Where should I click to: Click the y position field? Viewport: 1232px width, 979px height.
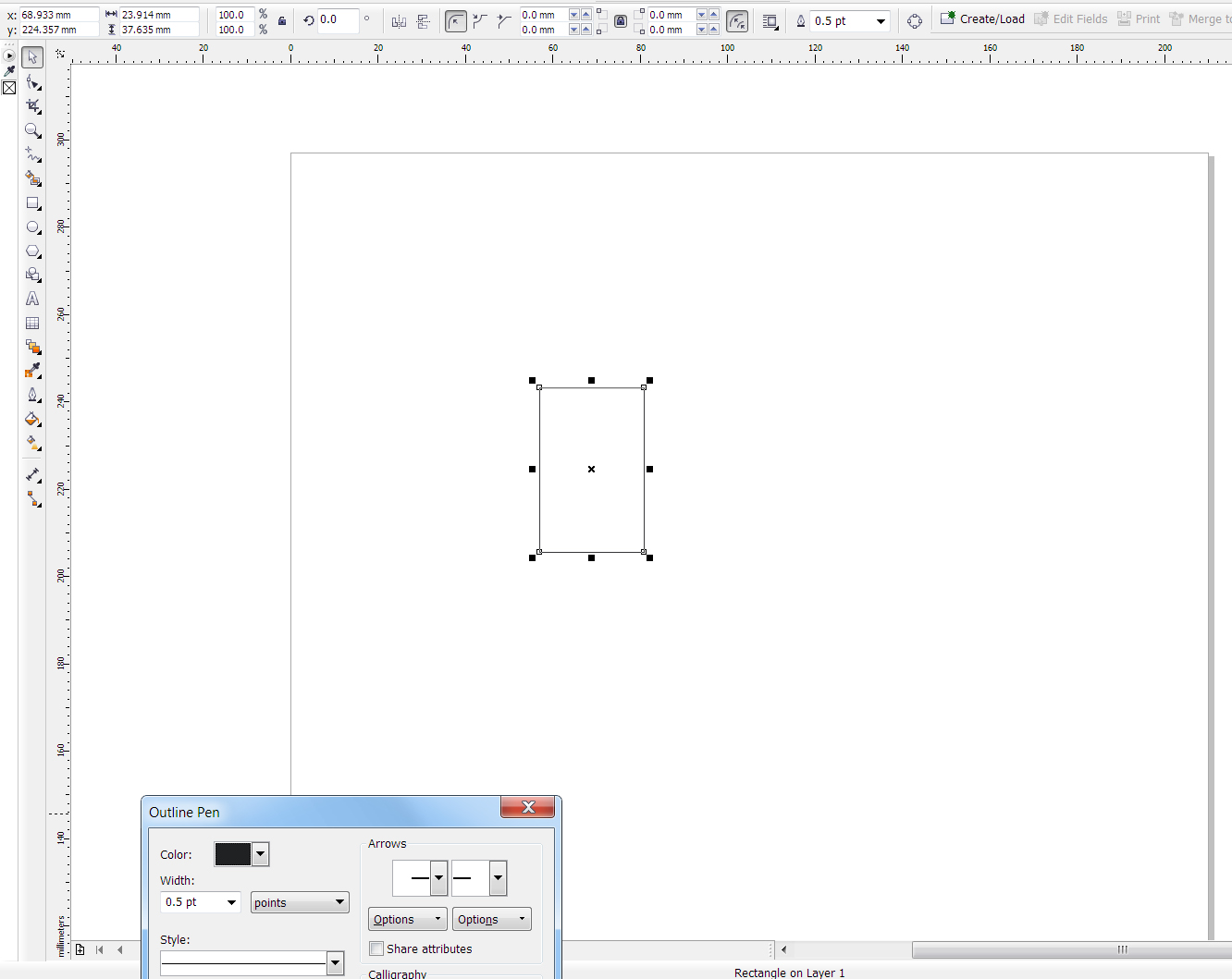click(x=59, y=30)
